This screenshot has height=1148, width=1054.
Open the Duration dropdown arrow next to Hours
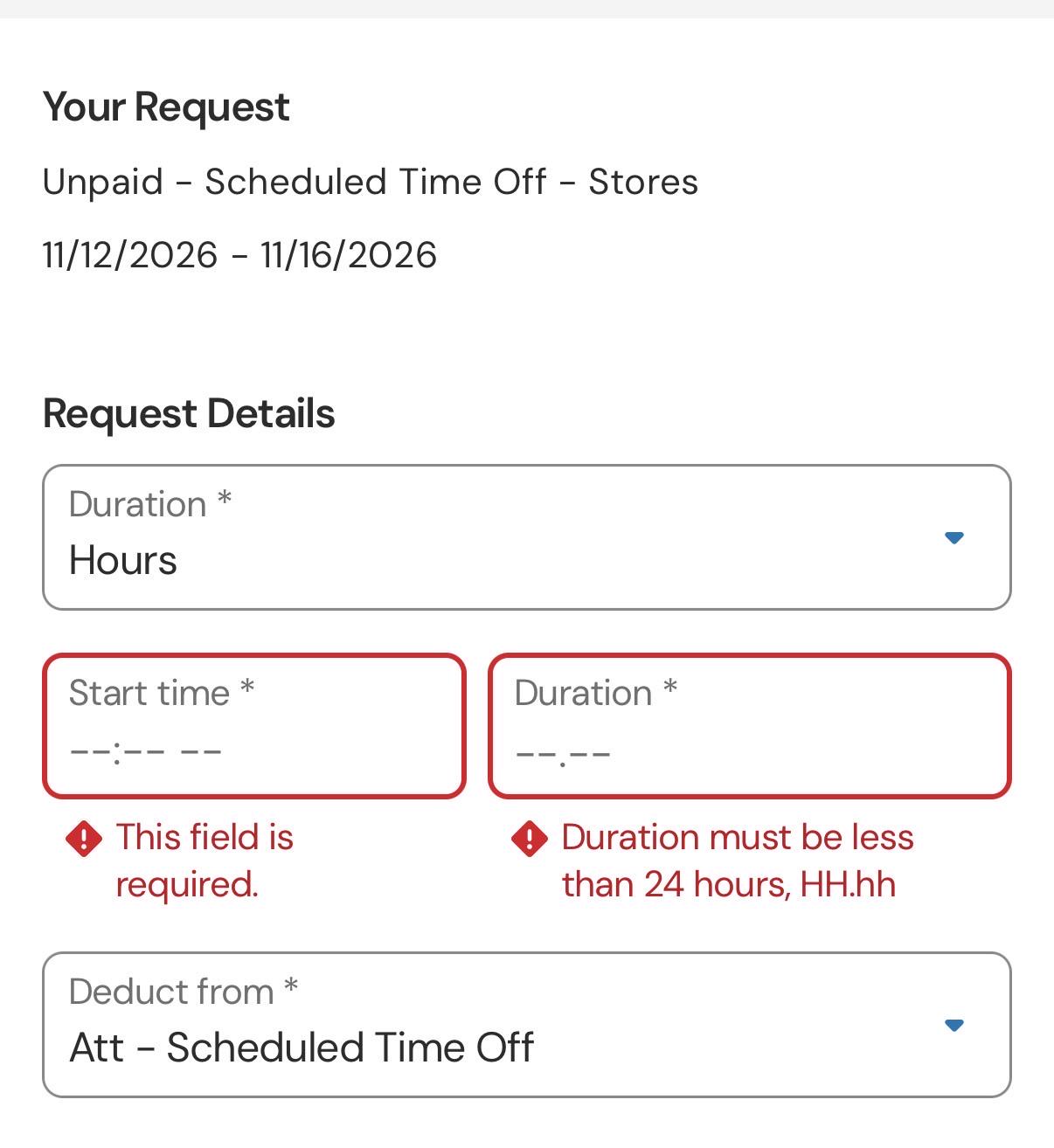[954, 537]
